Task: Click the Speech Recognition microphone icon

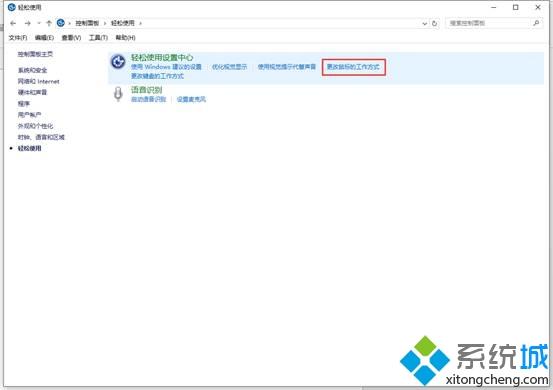Action: (118, 94)
